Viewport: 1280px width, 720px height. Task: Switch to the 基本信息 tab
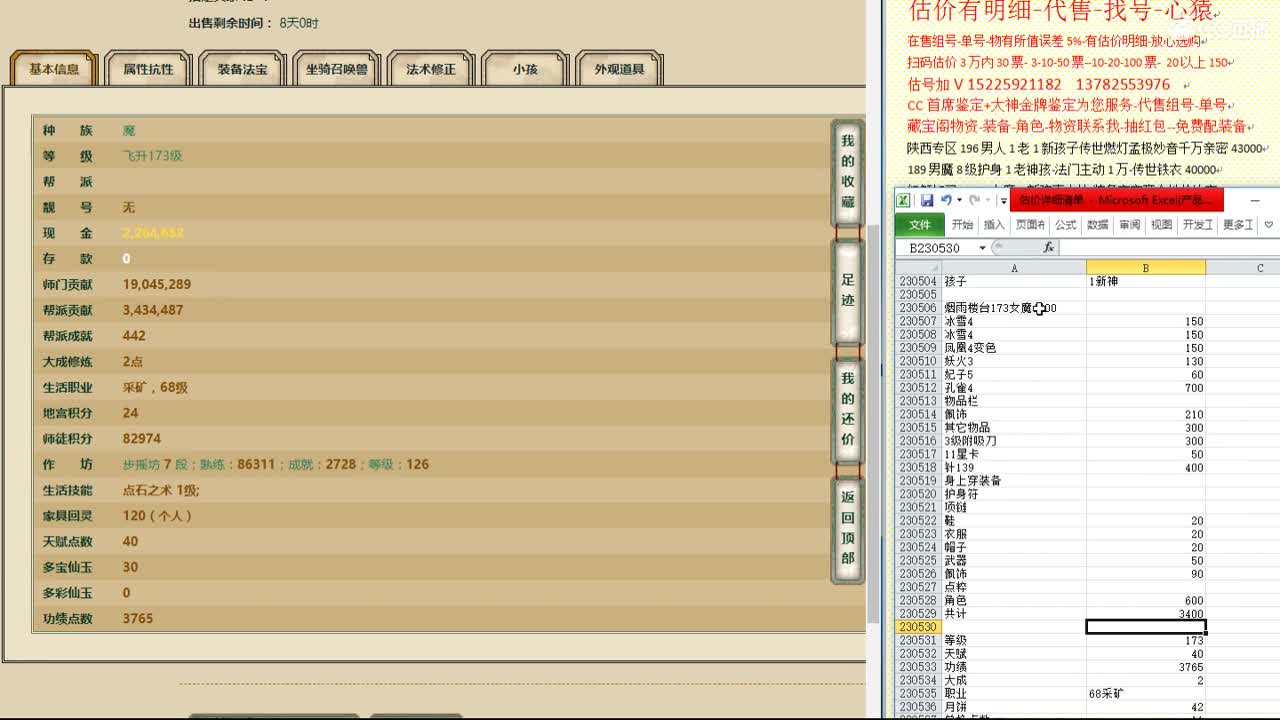(54, 69)
